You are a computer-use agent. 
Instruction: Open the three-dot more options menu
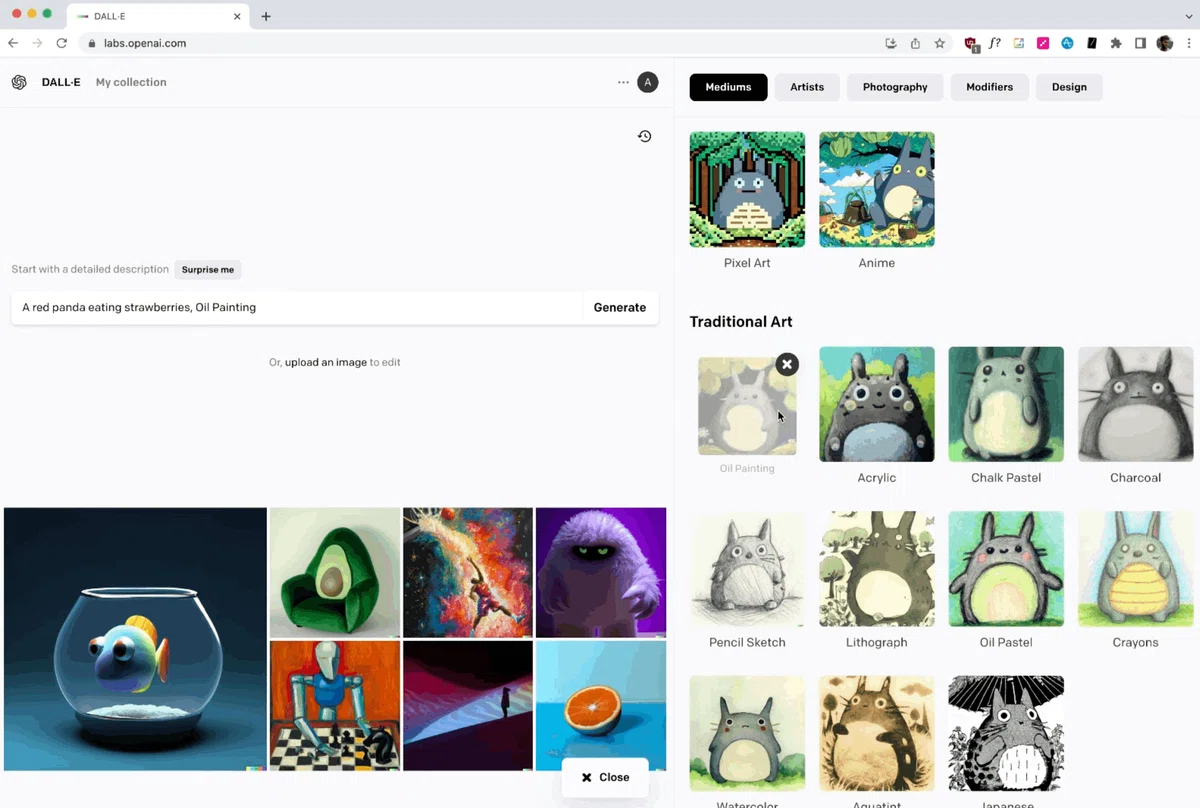623,82
